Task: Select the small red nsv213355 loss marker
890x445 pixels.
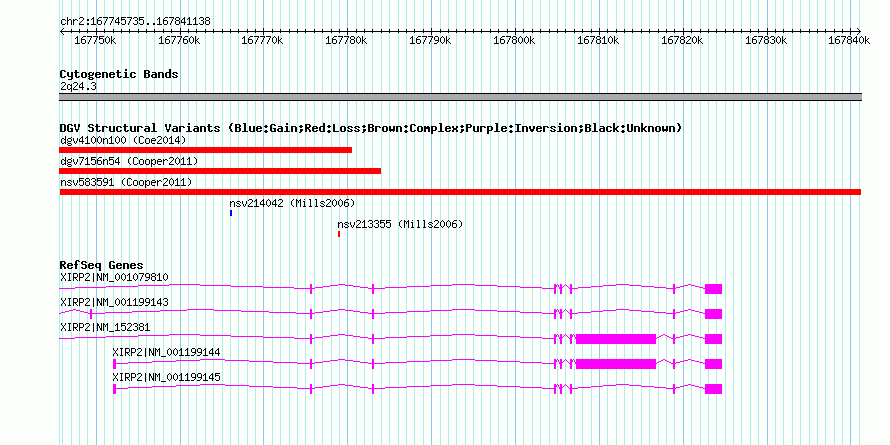Action: [x=339, y=234]
